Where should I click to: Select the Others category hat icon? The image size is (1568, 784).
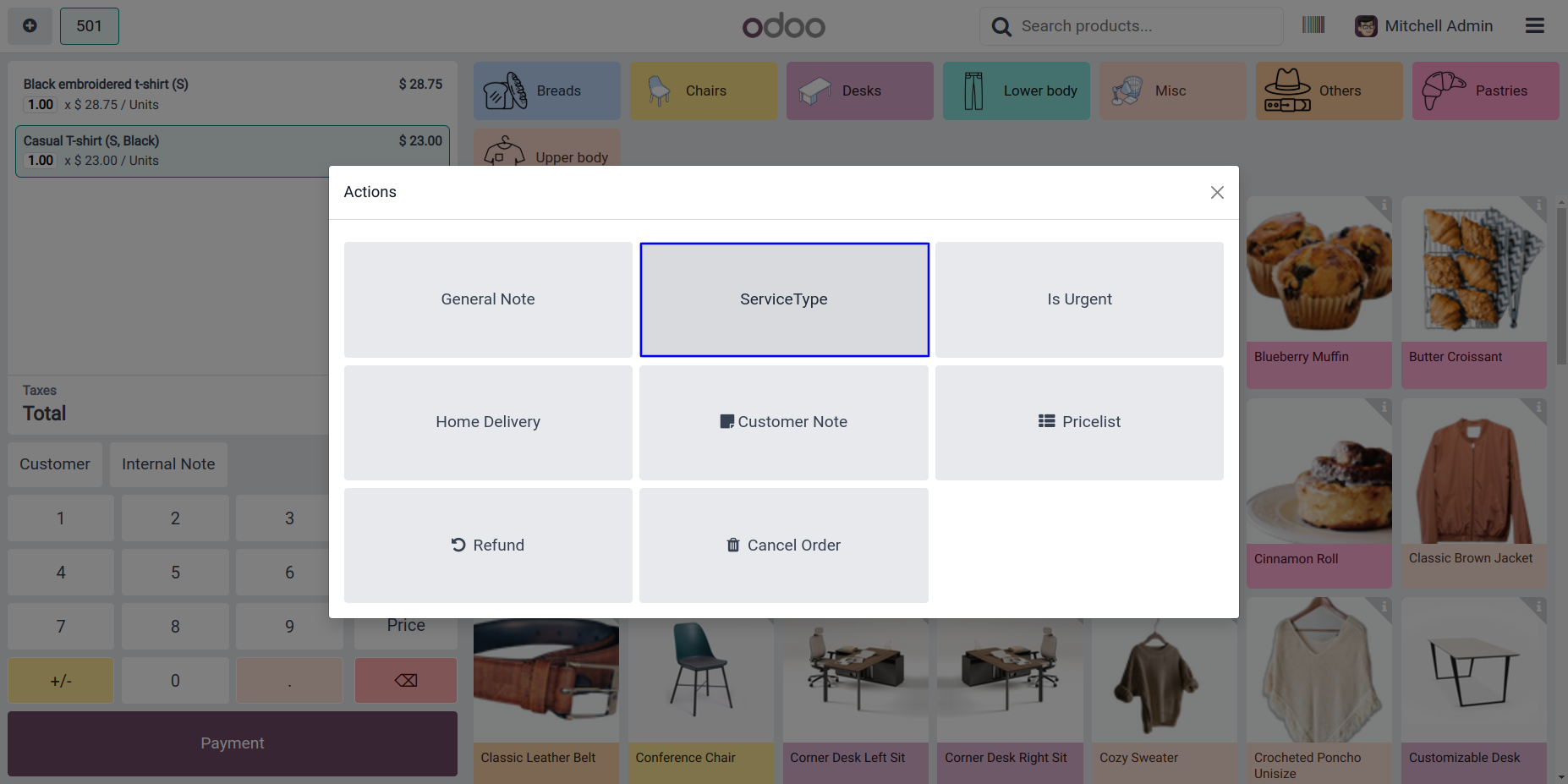coord(1286,90)
